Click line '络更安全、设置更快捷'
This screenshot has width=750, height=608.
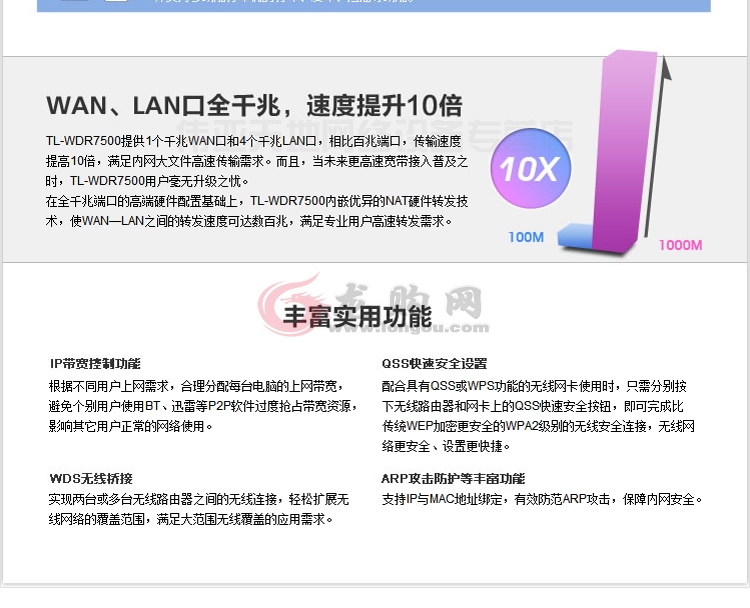click(x=446, y=446)
